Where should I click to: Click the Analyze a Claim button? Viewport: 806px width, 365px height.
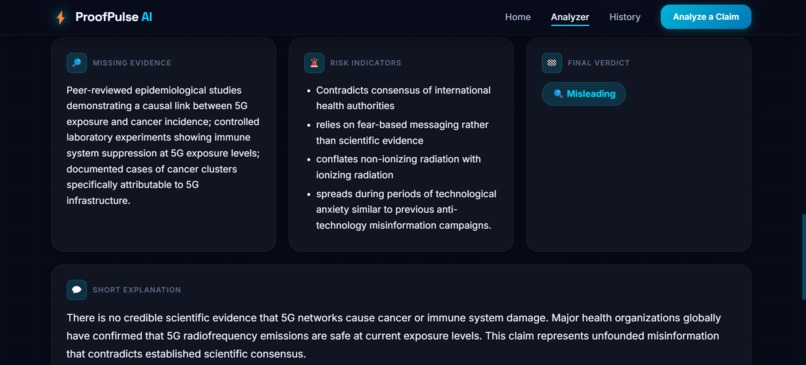(706, 17)
